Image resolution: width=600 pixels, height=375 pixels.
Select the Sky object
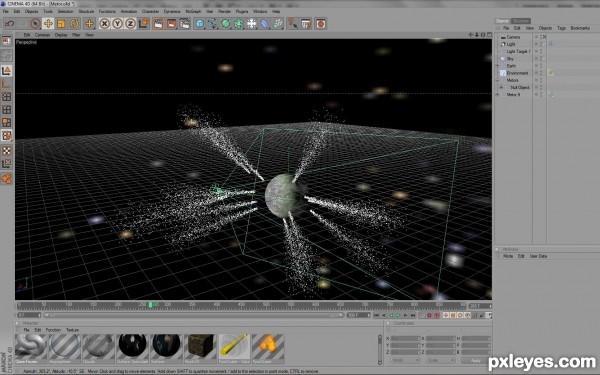pos(510,59)
